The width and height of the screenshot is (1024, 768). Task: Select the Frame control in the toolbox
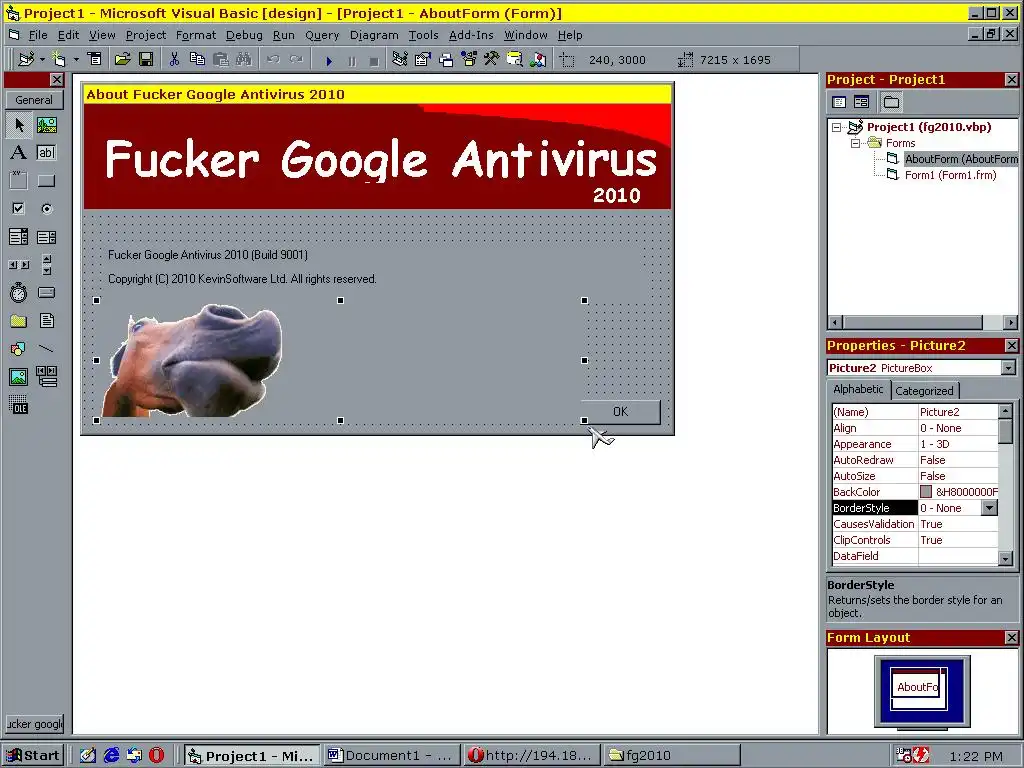click(x=19, y=181)
